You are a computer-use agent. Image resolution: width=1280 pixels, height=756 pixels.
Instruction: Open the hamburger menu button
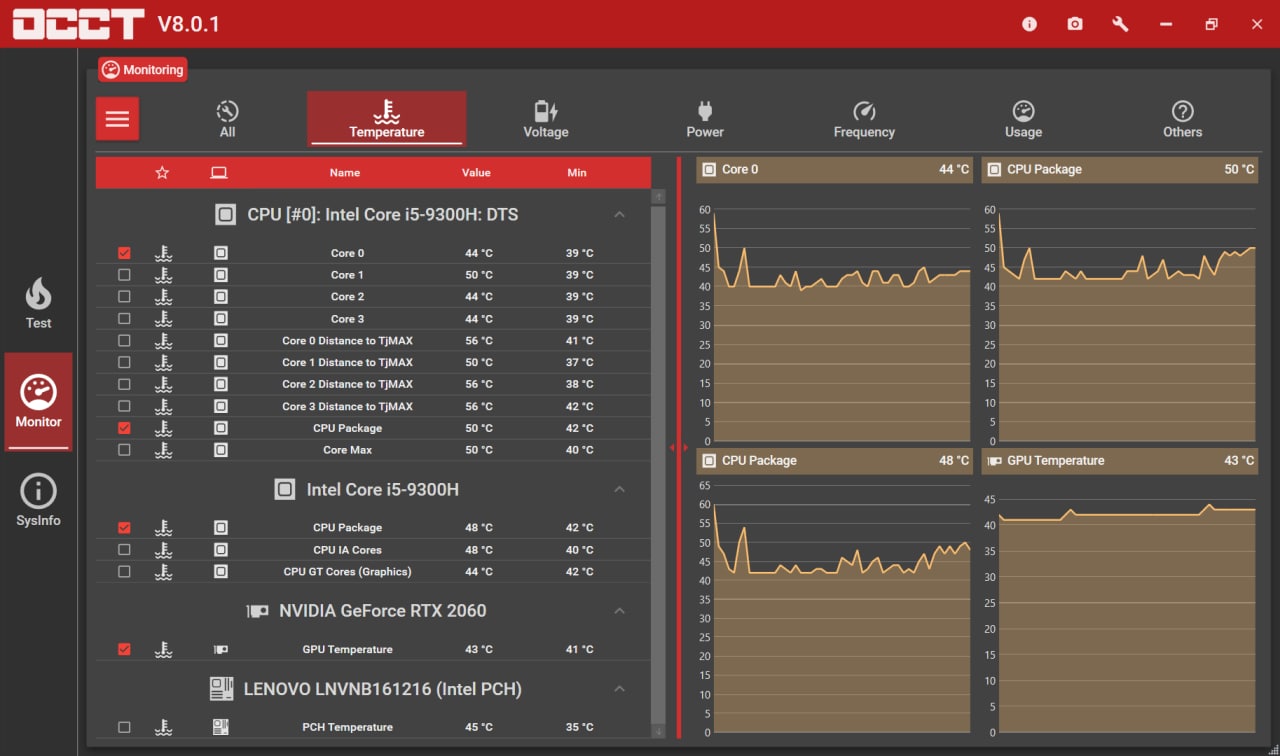pos(117,119)
